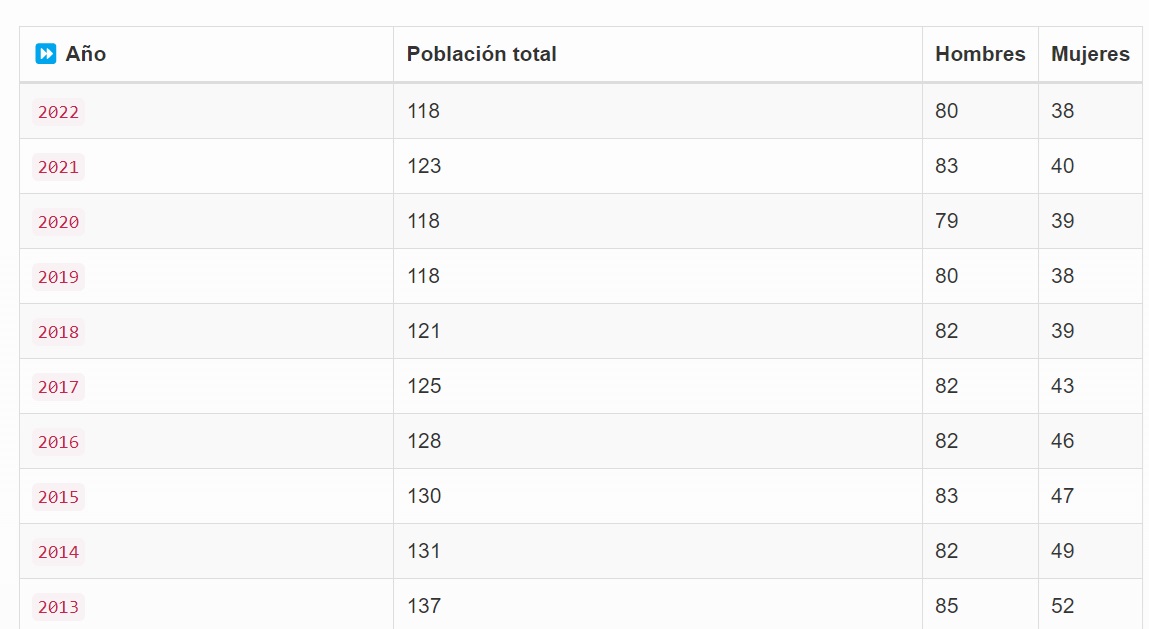1149x629 pixels.
Task: Select the Población total column header
Action: 481,54
